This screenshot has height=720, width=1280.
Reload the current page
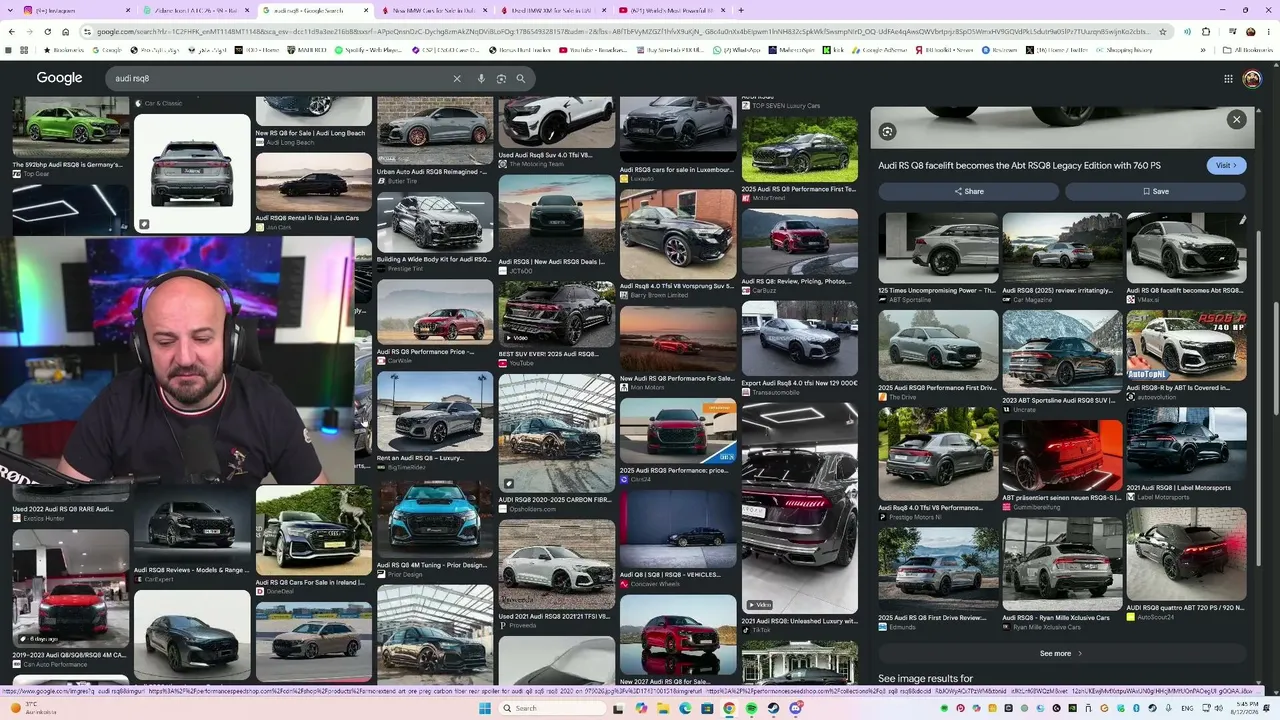click(46, 32)
